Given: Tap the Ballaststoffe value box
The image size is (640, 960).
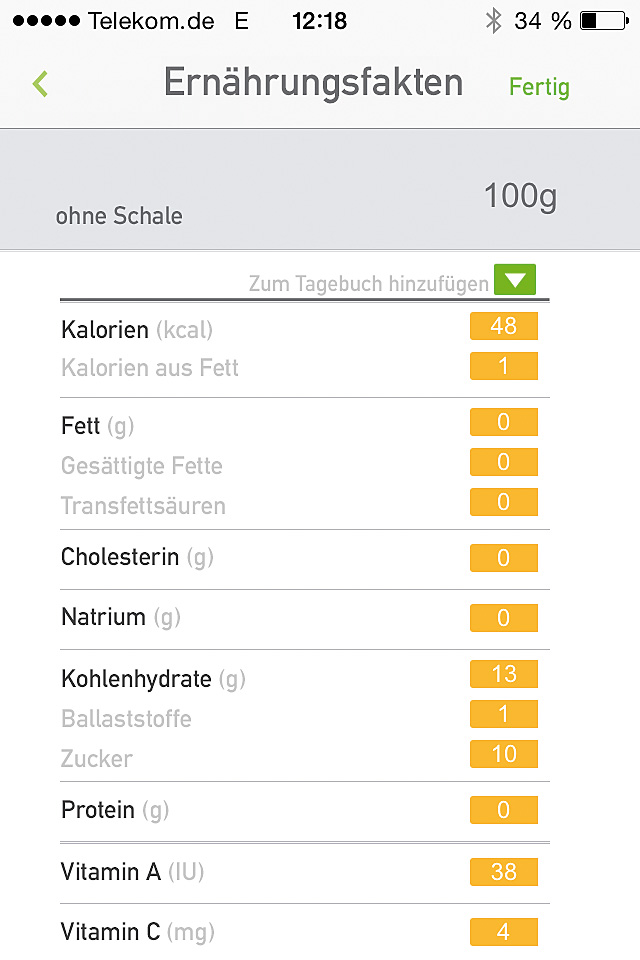Looking at the screenshot, I should coord(503,714).
